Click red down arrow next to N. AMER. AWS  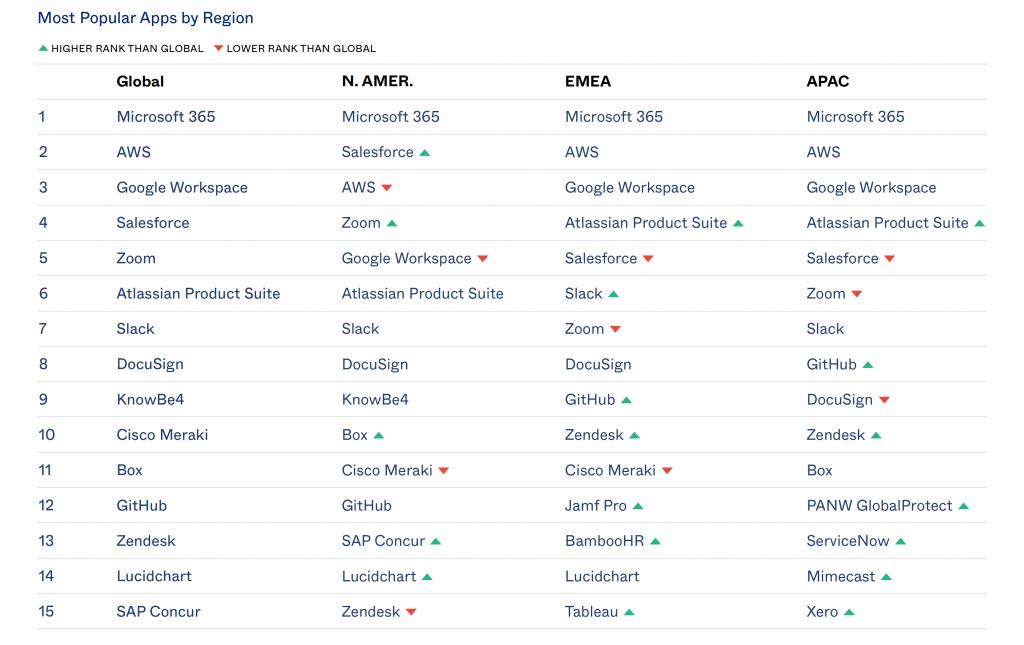tap(387, 188)
